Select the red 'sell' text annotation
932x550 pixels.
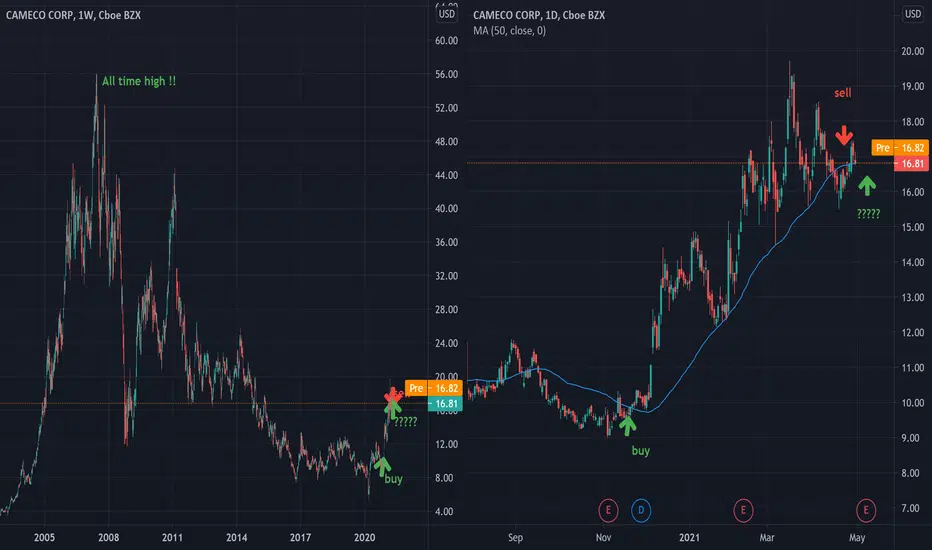click(842, 93)
